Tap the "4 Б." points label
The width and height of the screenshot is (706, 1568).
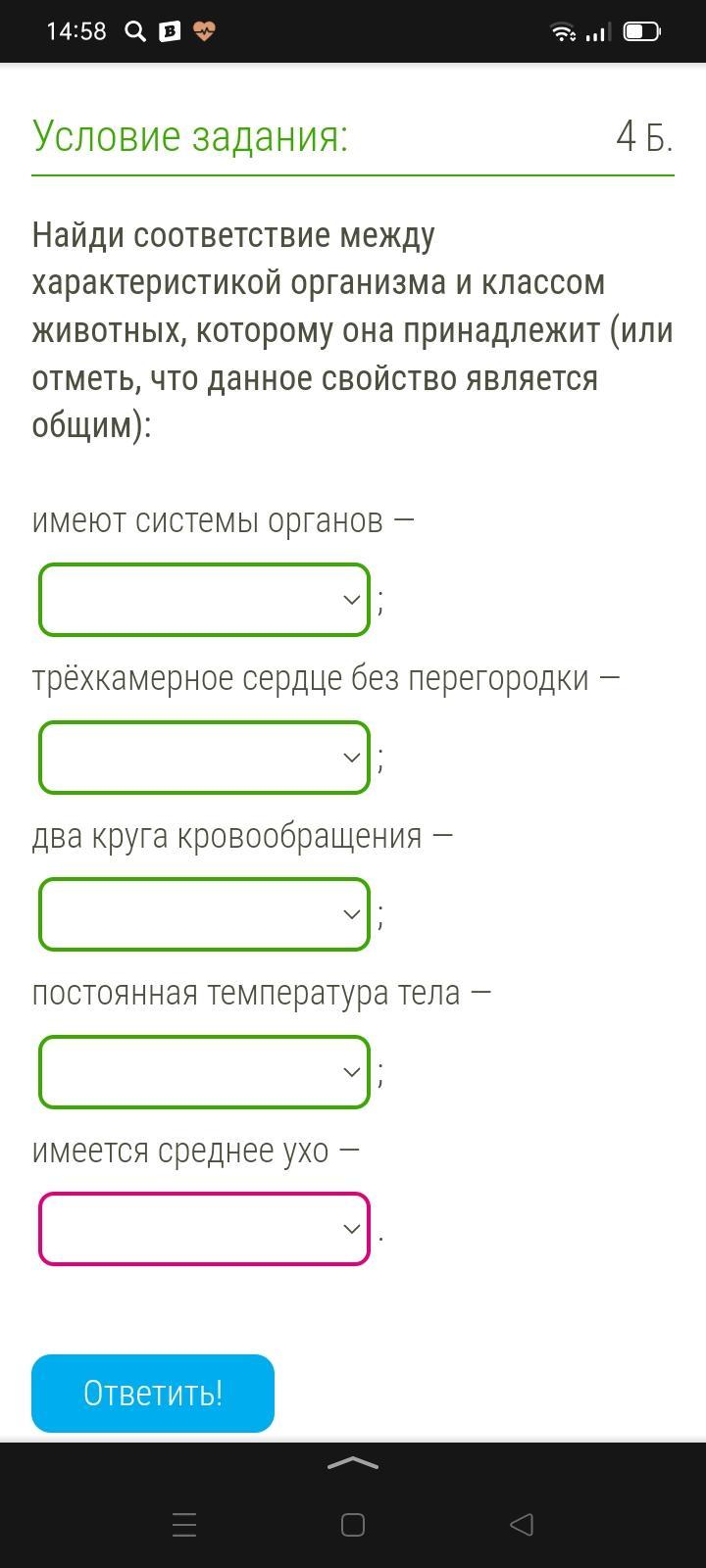click(644, 137)
